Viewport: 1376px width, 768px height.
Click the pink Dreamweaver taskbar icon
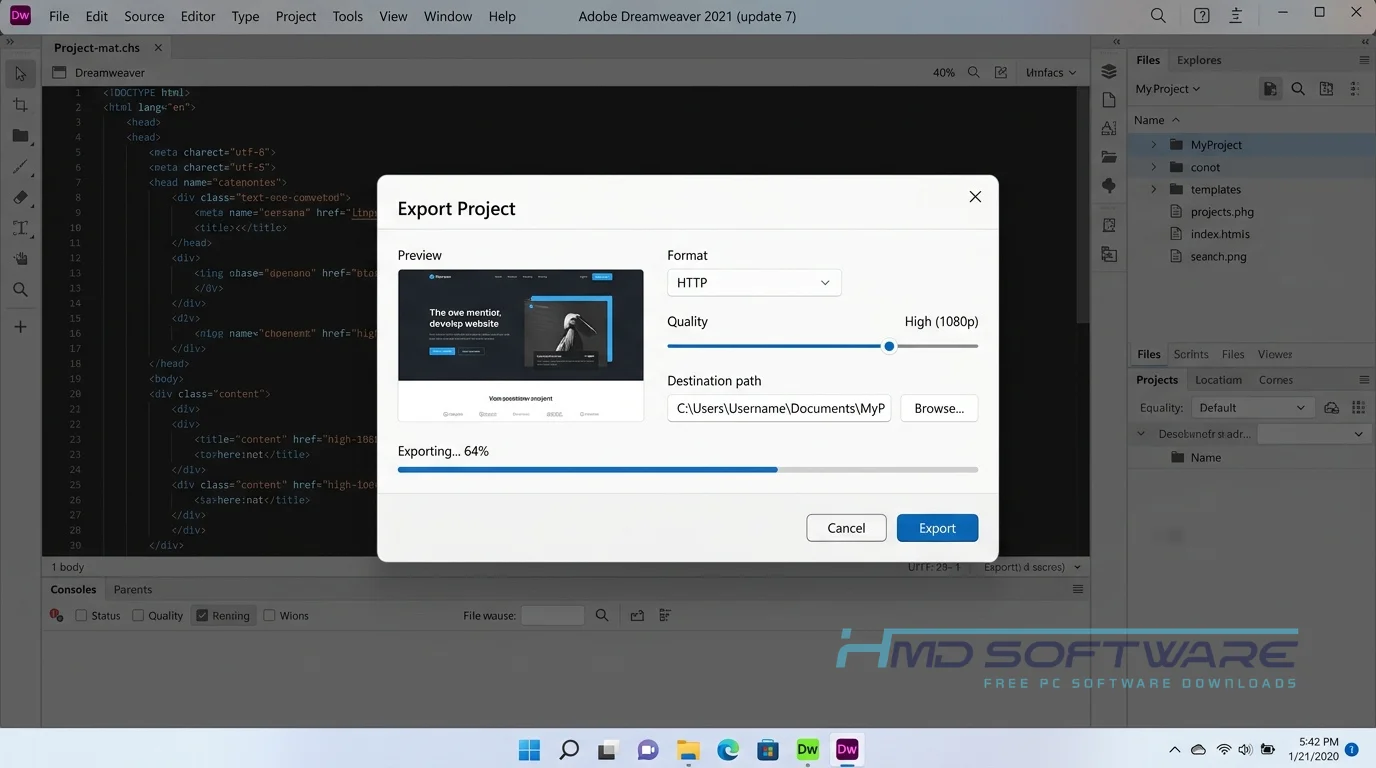[x=847, y=749]
